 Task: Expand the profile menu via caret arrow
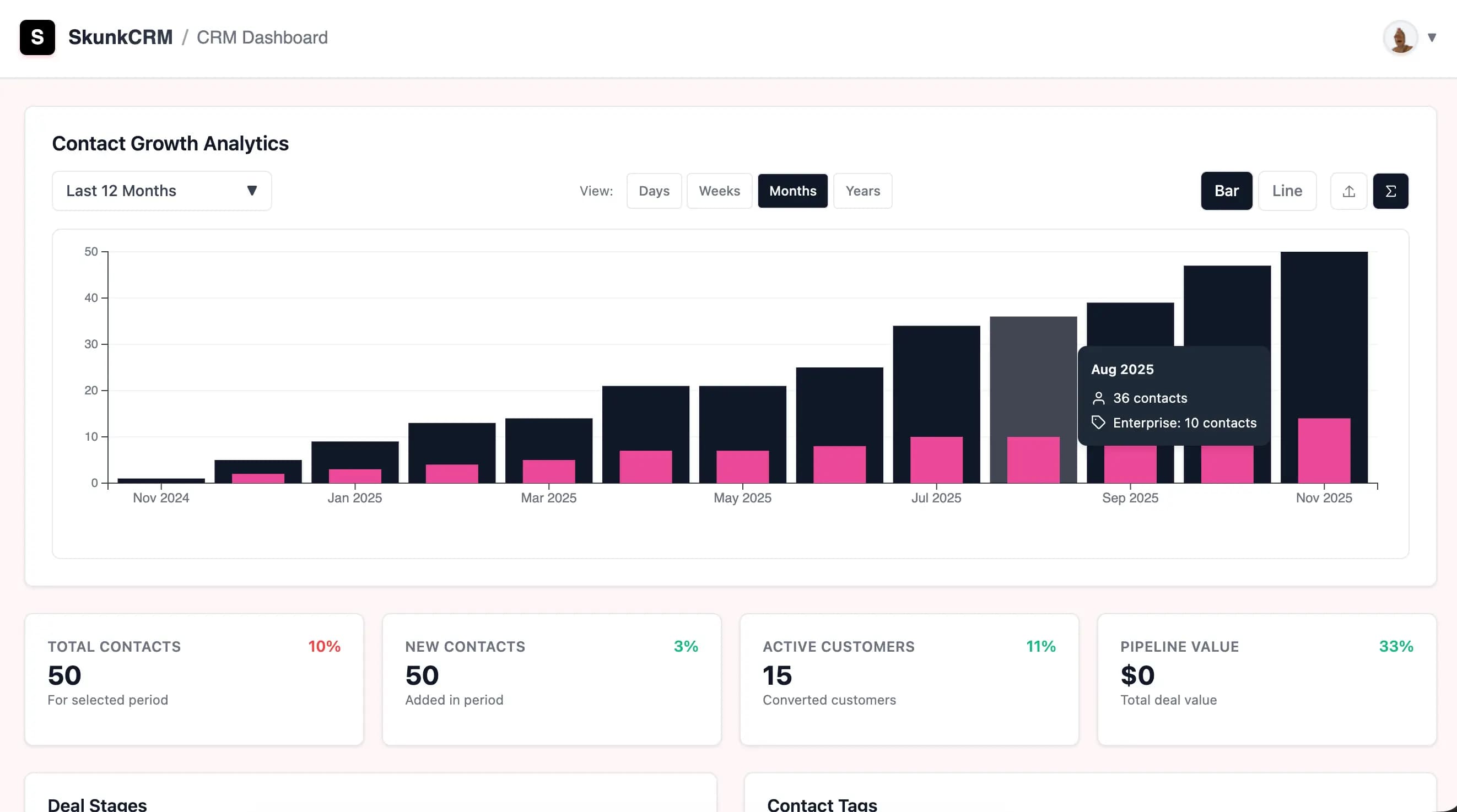click(1433, 36)
